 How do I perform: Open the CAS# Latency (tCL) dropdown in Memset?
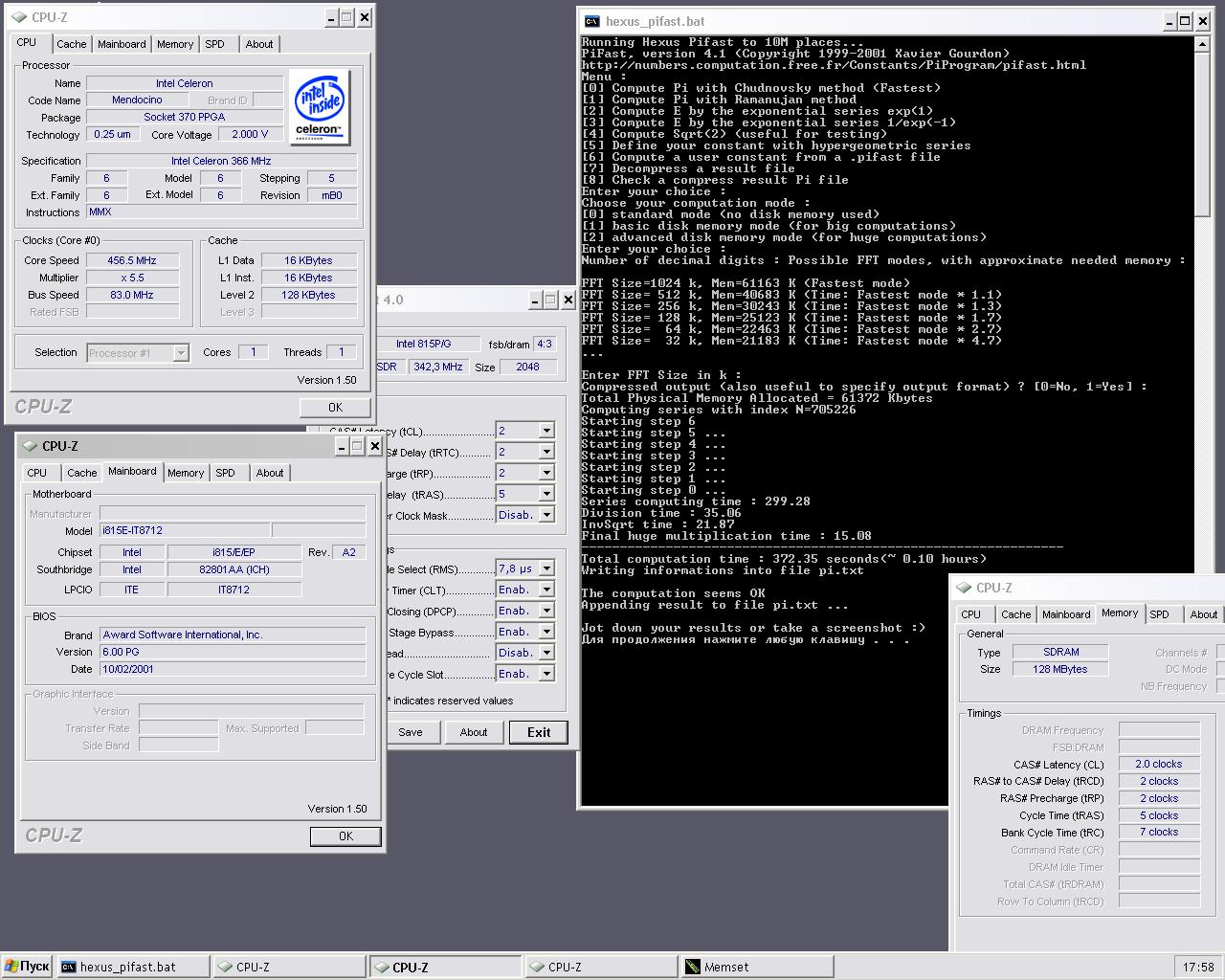pos(546,431)
